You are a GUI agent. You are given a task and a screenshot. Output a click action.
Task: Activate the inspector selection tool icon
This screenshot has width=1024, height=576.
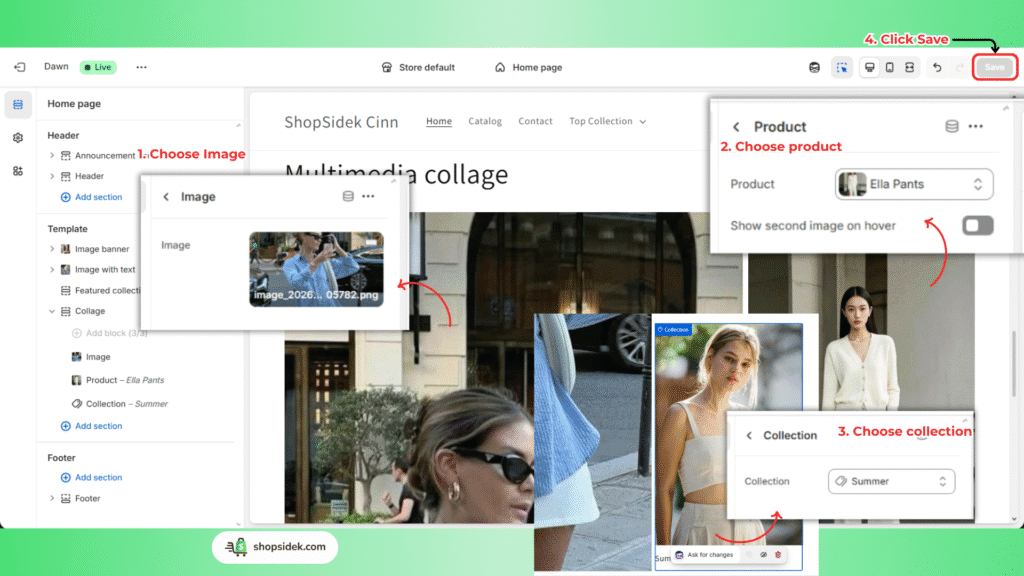point(842,67)
